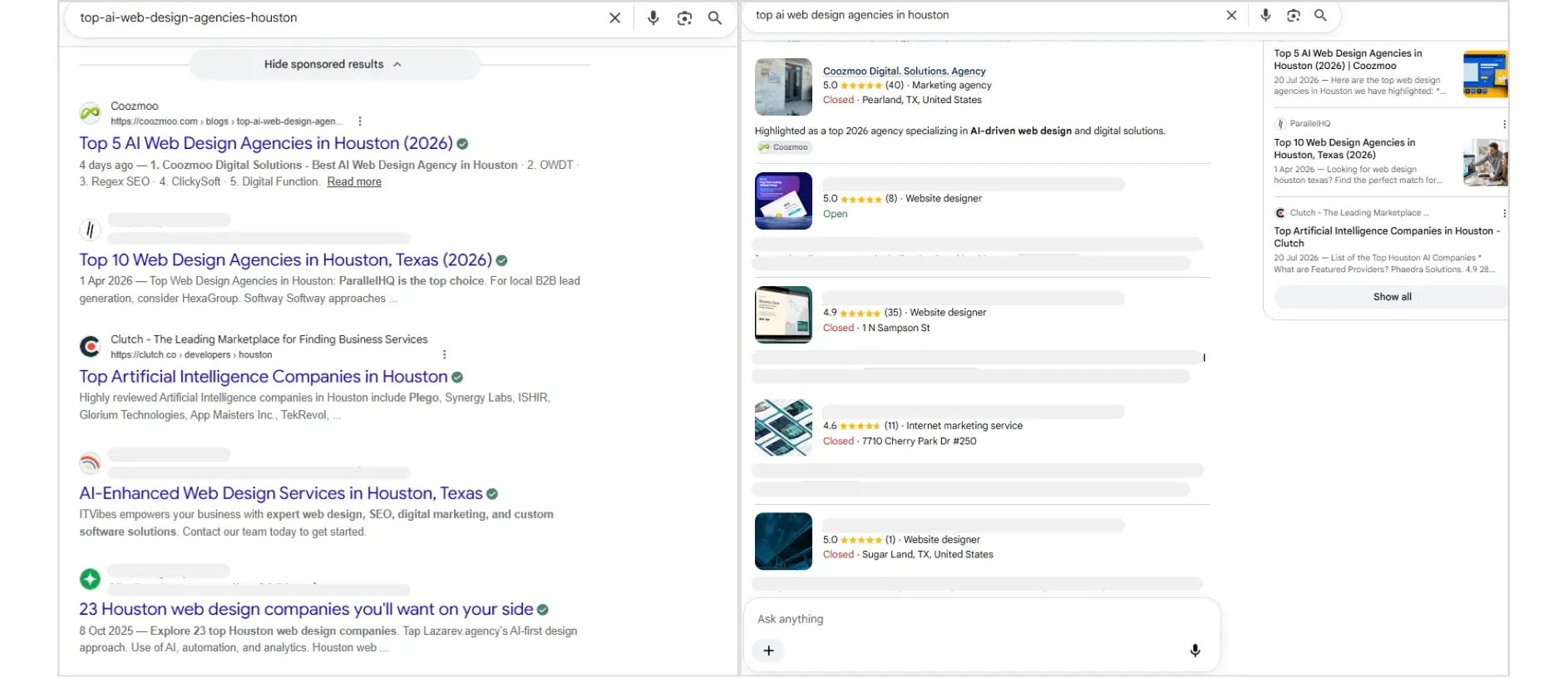The height and width of the screenshot is (678, 1568).
Task: Open thumbnail of the 5.0 (8) Website designer listing
Action: pos(783,200)
